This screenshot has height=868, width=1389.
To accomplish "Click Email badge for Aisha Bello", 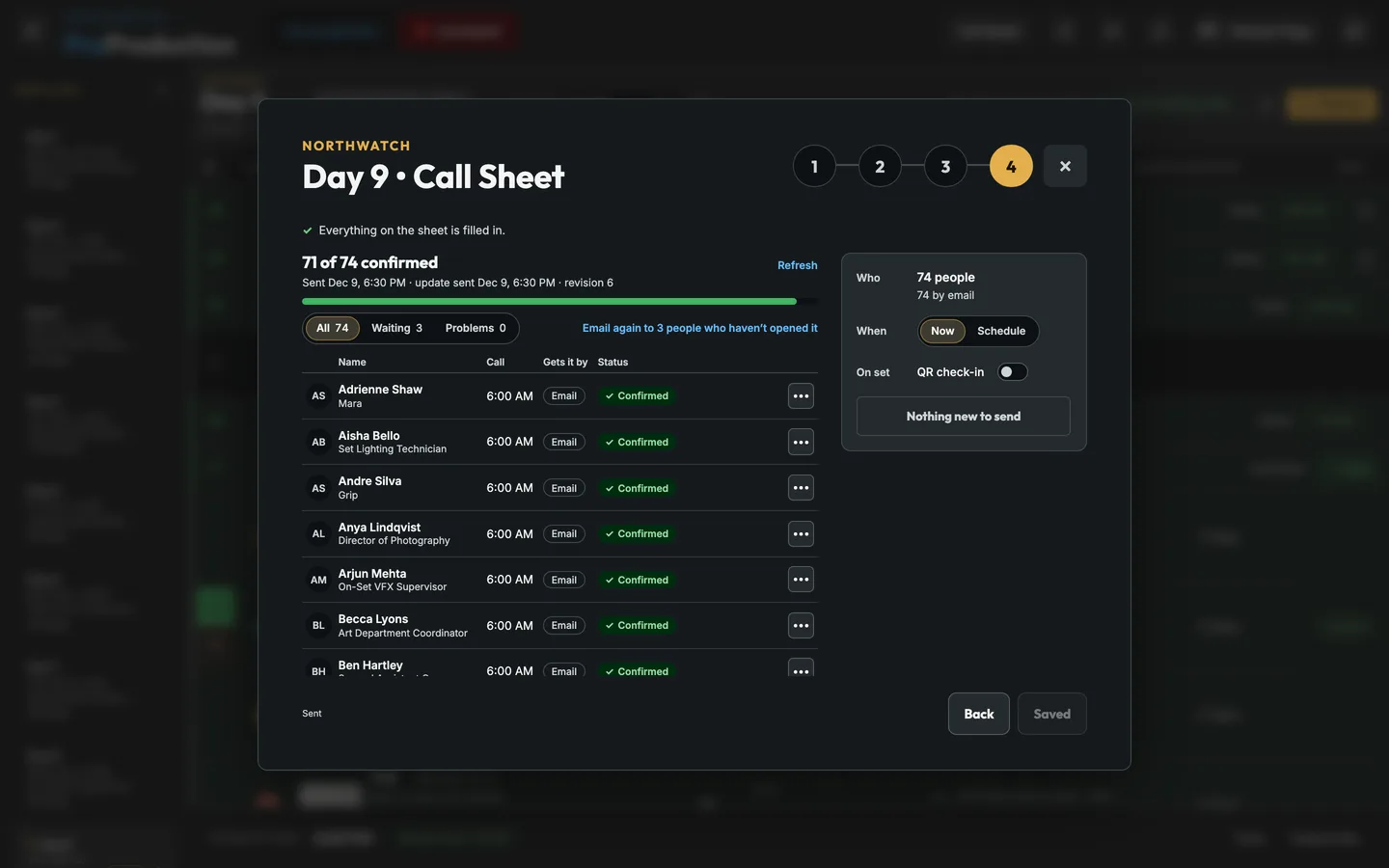I will [564, 442].
